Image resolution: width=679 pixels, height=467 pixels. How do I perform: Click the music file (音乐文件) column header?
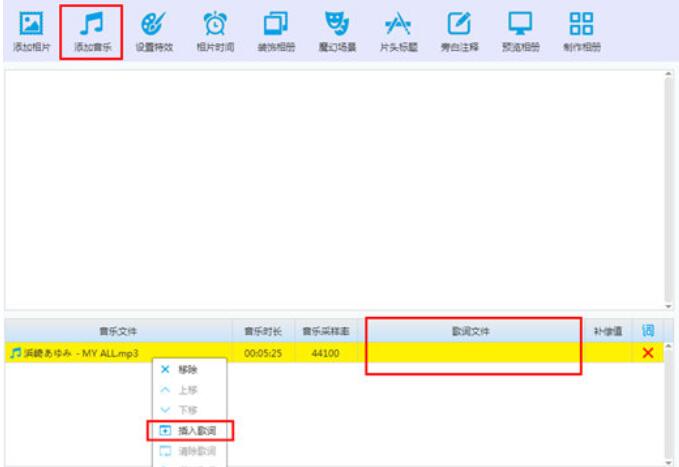click(x=118, y=330)
